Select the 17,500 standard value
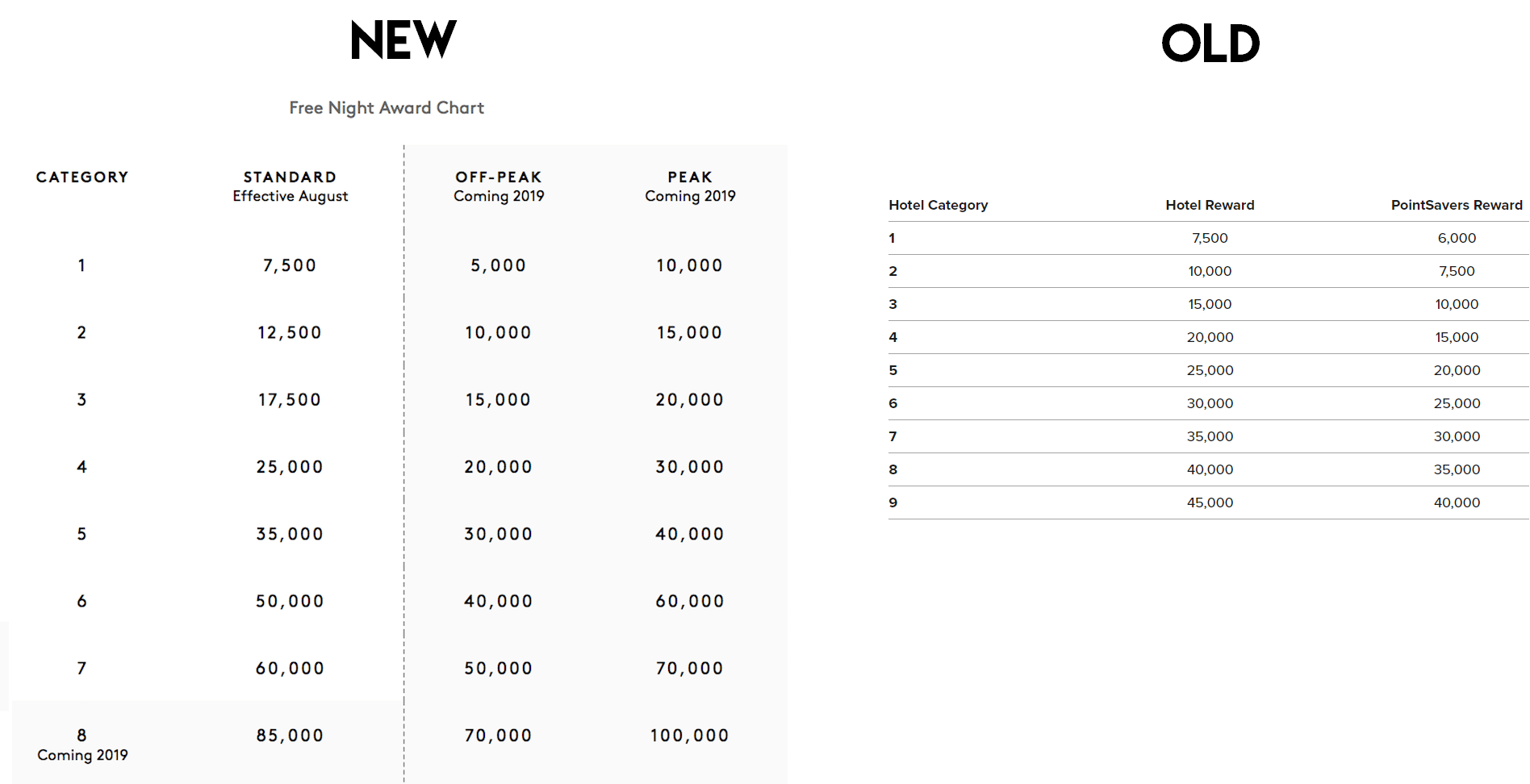 290,400
